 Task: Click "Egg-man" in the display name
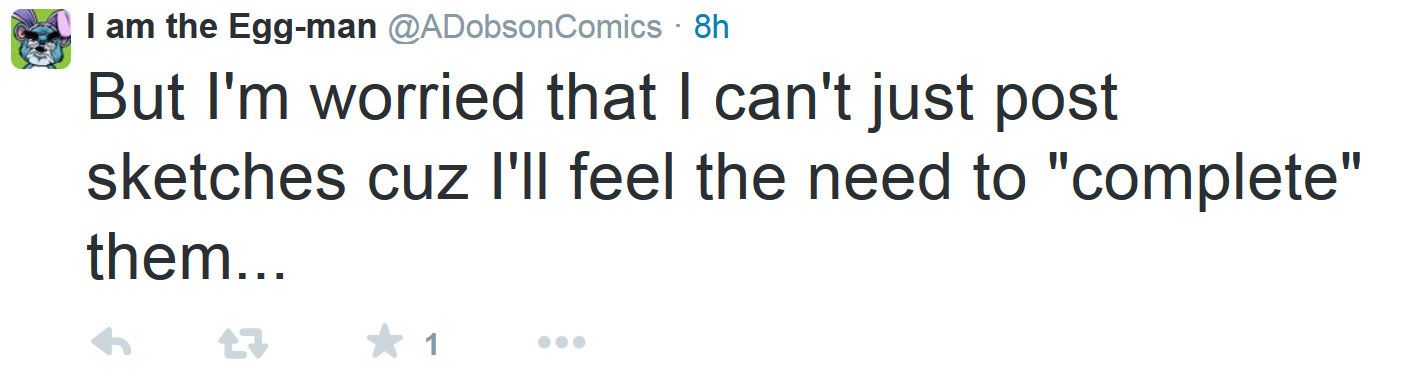click(x=308, y=28)
